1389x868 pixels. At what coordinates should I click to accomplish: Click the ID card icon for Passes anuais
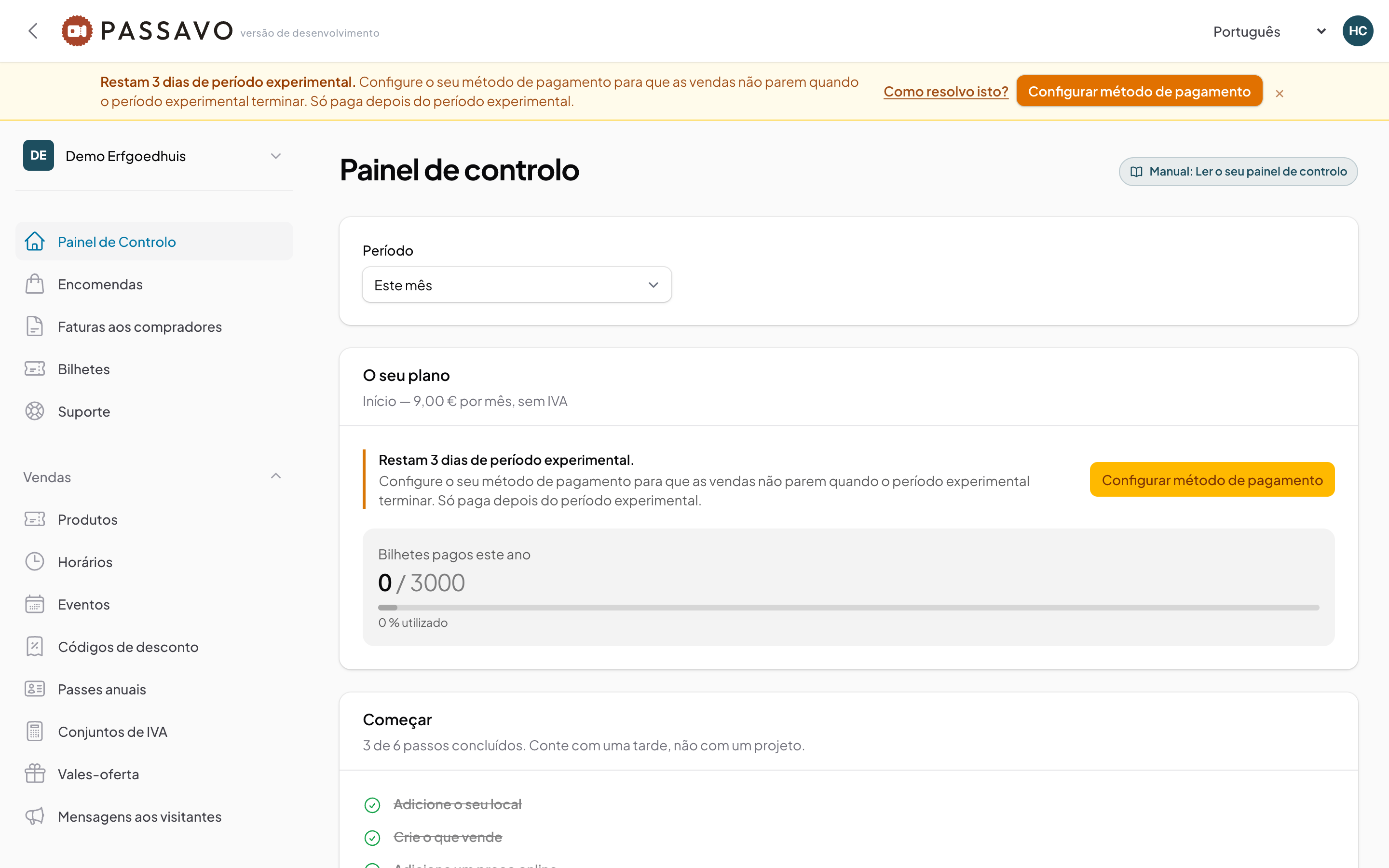tap(34, 689)
